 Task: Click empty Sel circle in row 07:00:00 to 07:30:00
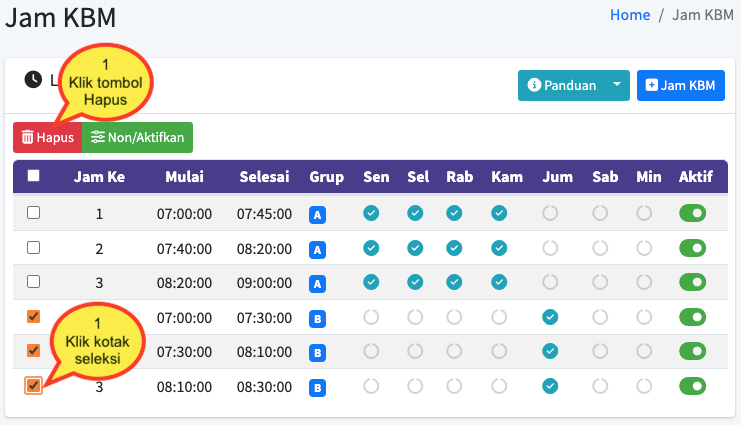point(415,317)
